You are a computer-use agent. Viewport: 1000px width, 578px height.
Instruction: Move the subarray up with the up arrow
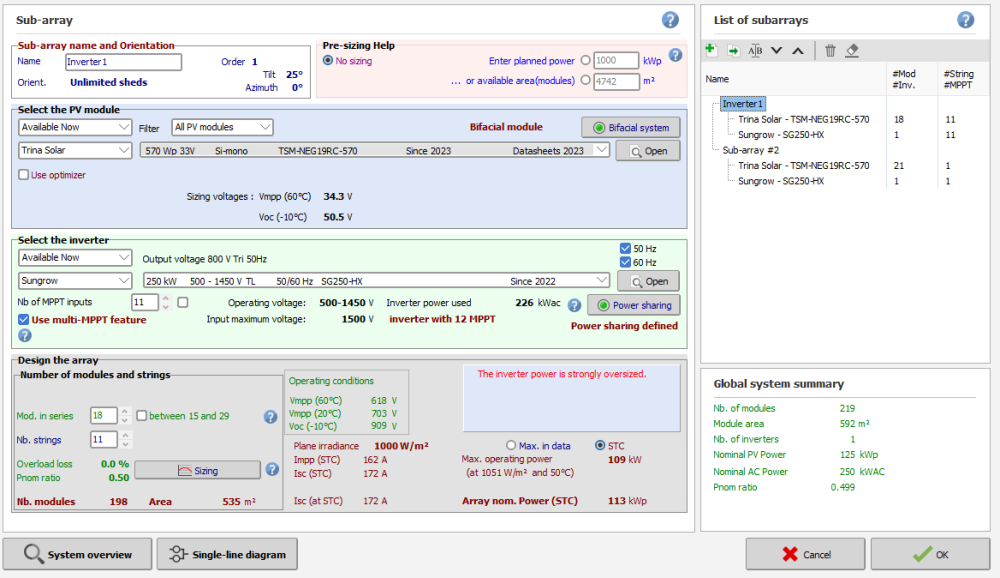point(798,50)
